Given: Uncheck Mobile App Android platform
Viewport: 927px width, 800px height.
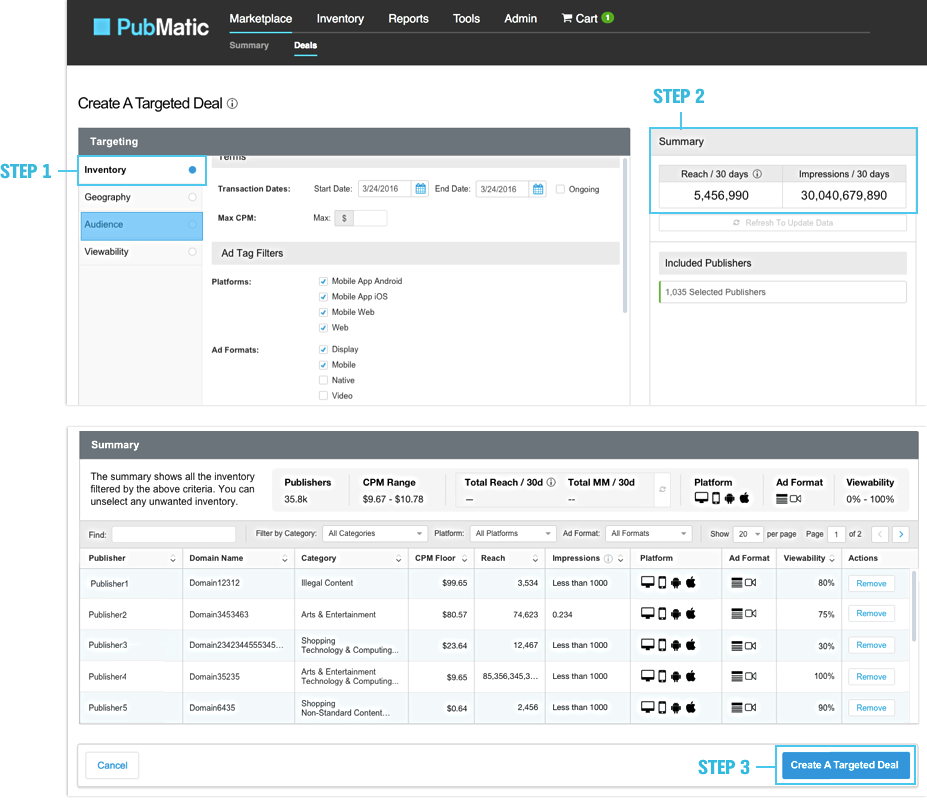Looking at the screenshot, I should pos(323,282).
